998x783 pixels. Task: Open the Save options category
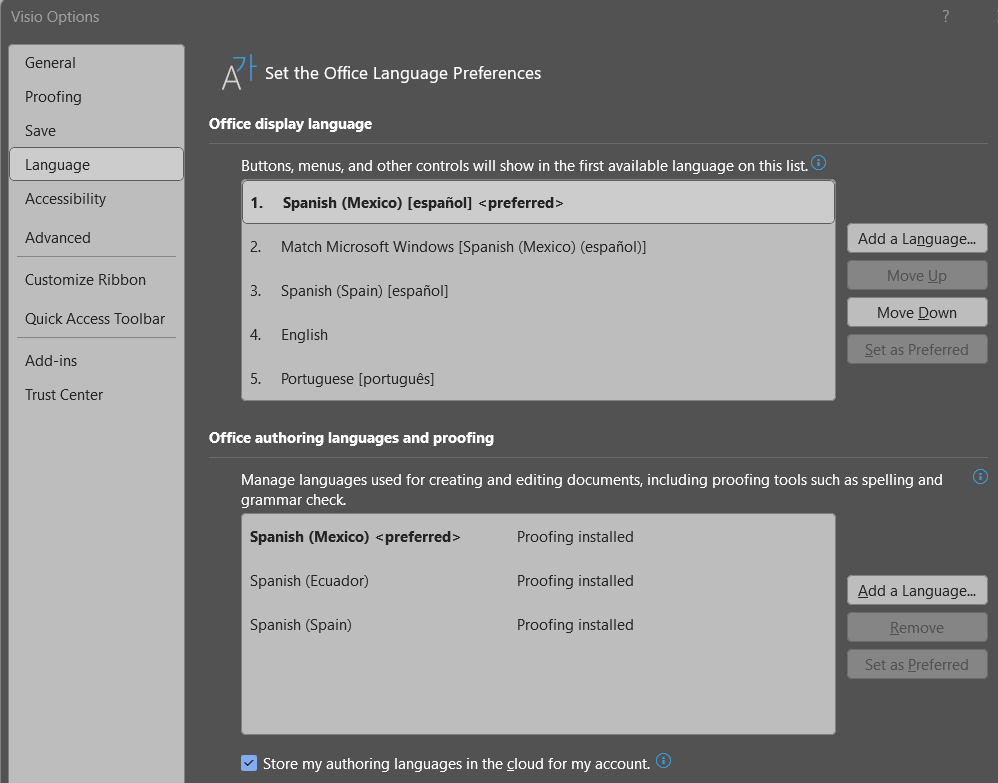pyautogui.click(x=97, y=130)
